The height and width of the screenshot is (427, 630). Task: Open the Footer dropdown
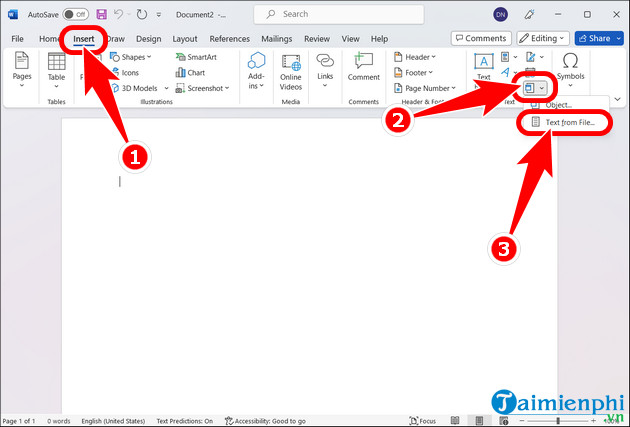(413, 73)
